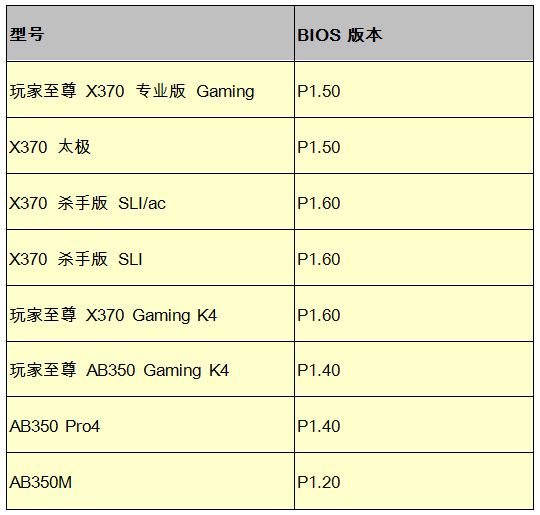
Task: Click the 型号 column header
Action: 150,34
